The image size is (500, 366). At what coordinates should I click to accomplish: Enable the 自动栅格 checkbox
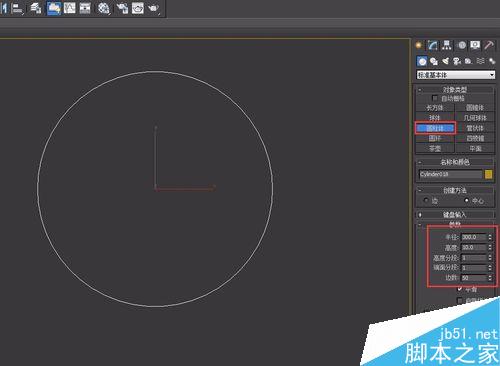(x=435, y=98)
